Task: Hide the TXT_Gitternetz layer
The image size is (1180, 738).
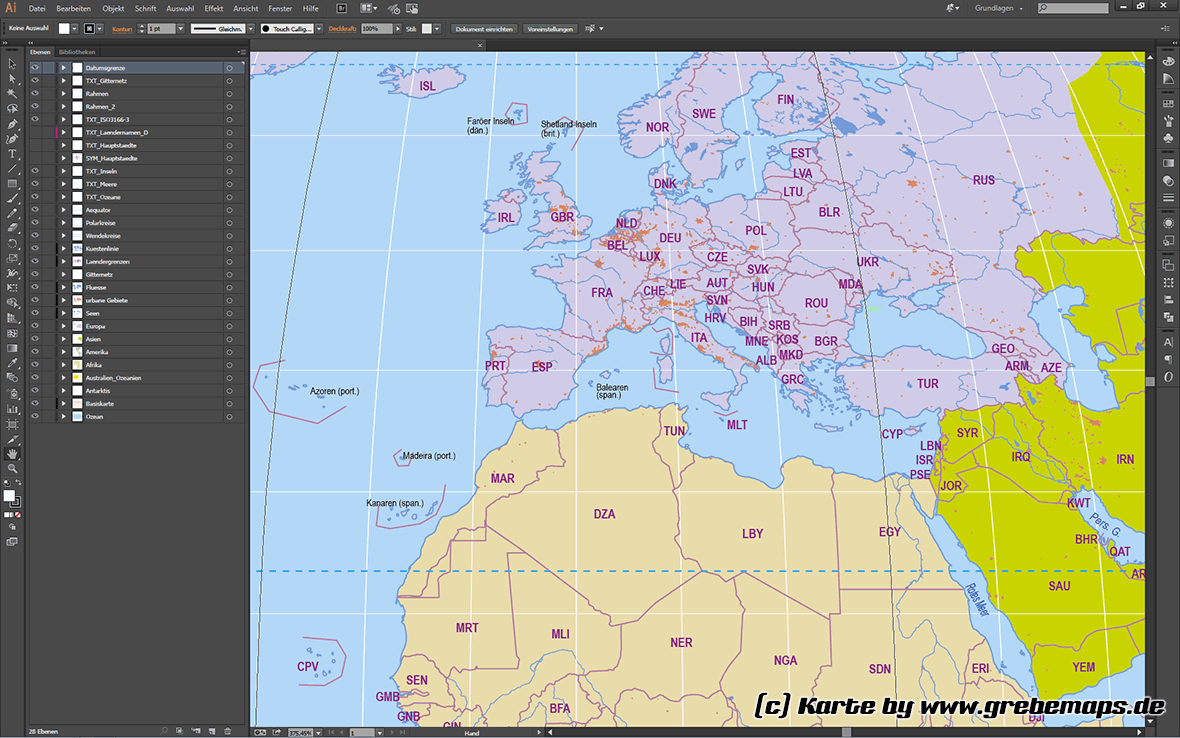Action: 35,80
